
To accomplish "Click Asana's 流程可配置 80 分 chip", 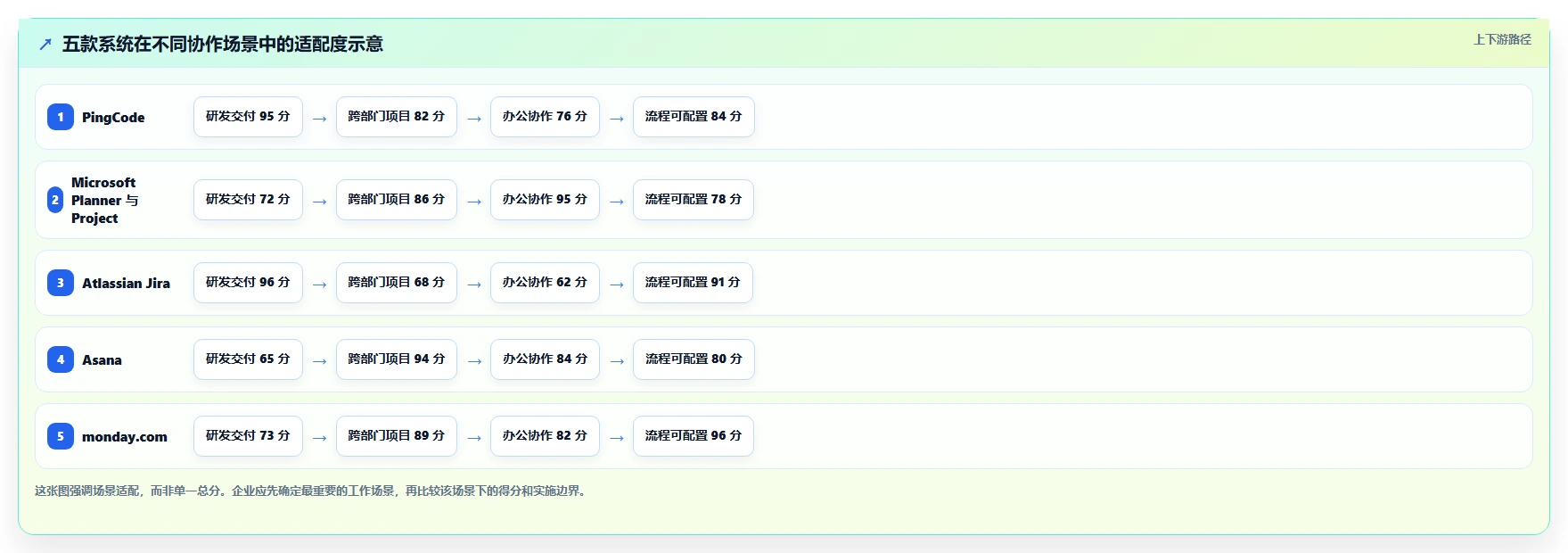I will 694,359.
